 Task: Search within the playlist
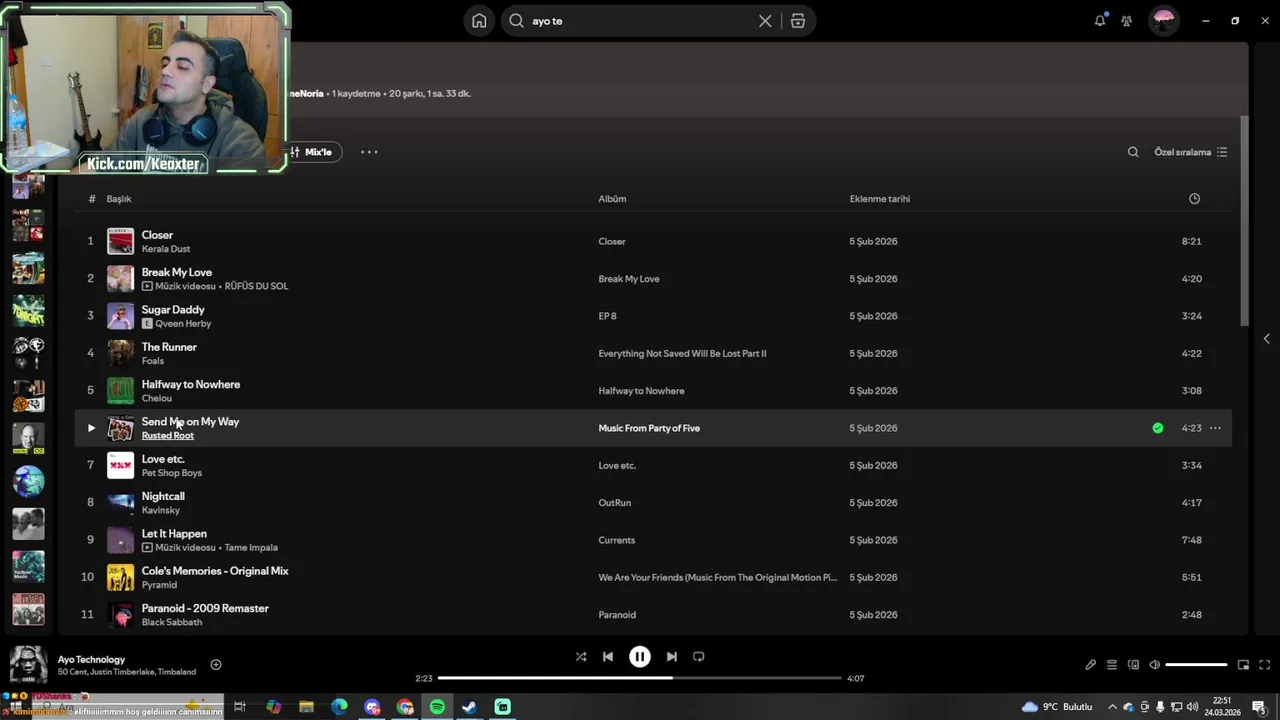1133,152
